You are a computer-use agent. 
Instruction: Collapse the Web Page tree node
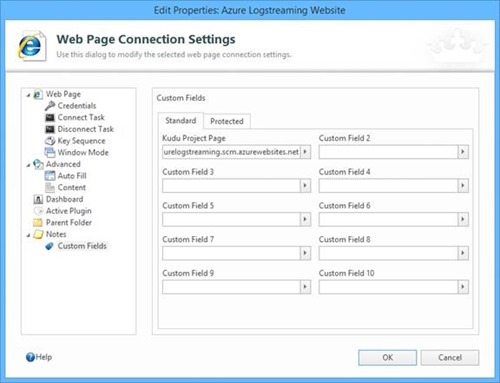(x=29, y=95)
